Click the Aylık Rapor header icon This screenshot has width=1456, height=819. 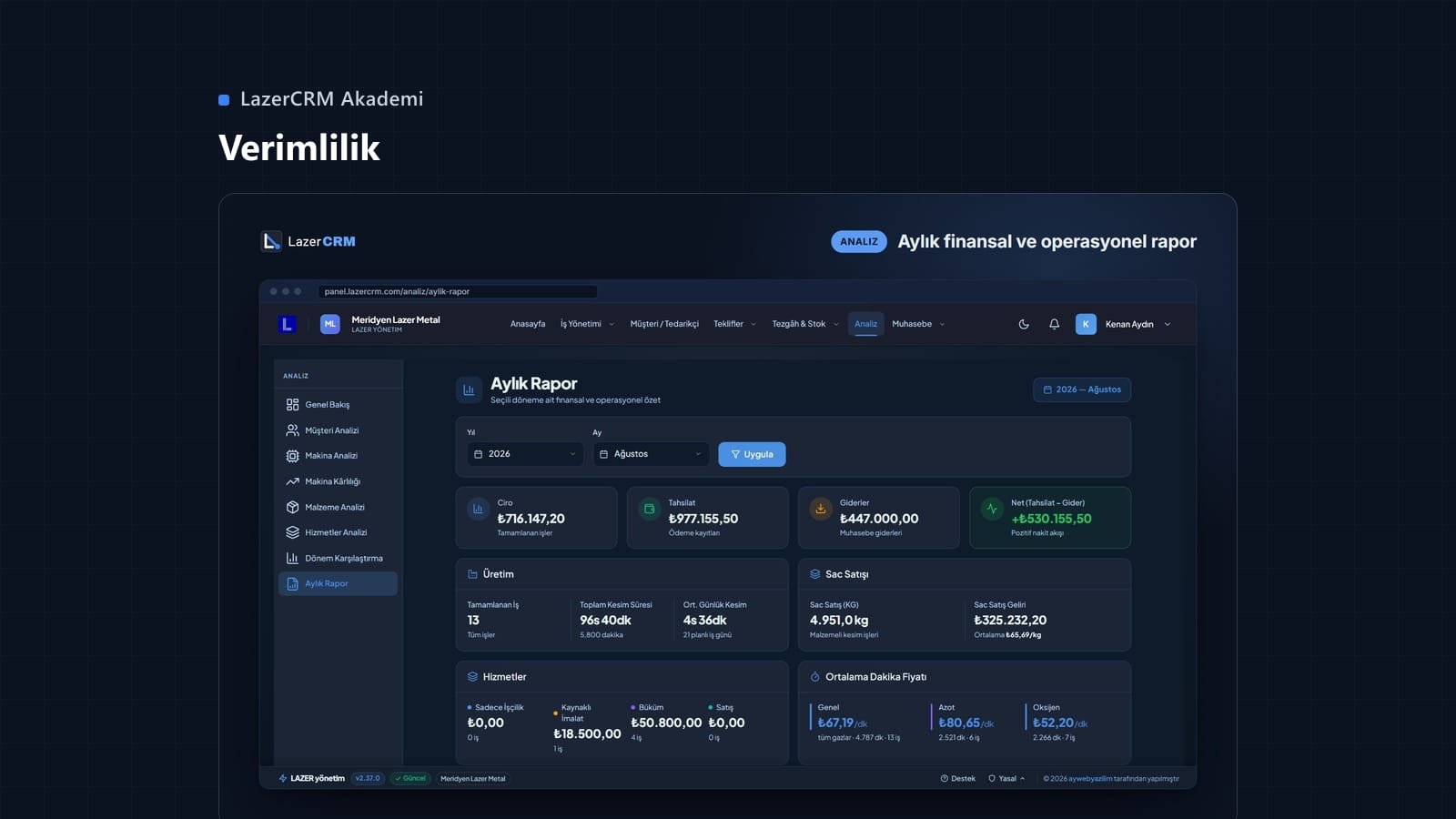tap(469, 389)
